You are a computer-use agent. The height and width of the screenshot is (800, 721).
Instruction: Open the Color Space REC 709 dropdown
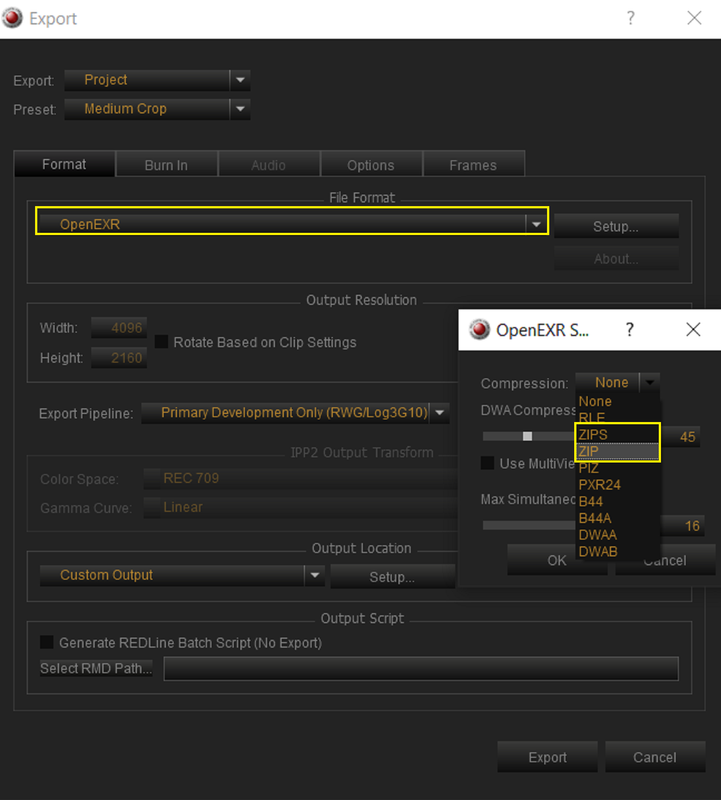click(301, 479)
